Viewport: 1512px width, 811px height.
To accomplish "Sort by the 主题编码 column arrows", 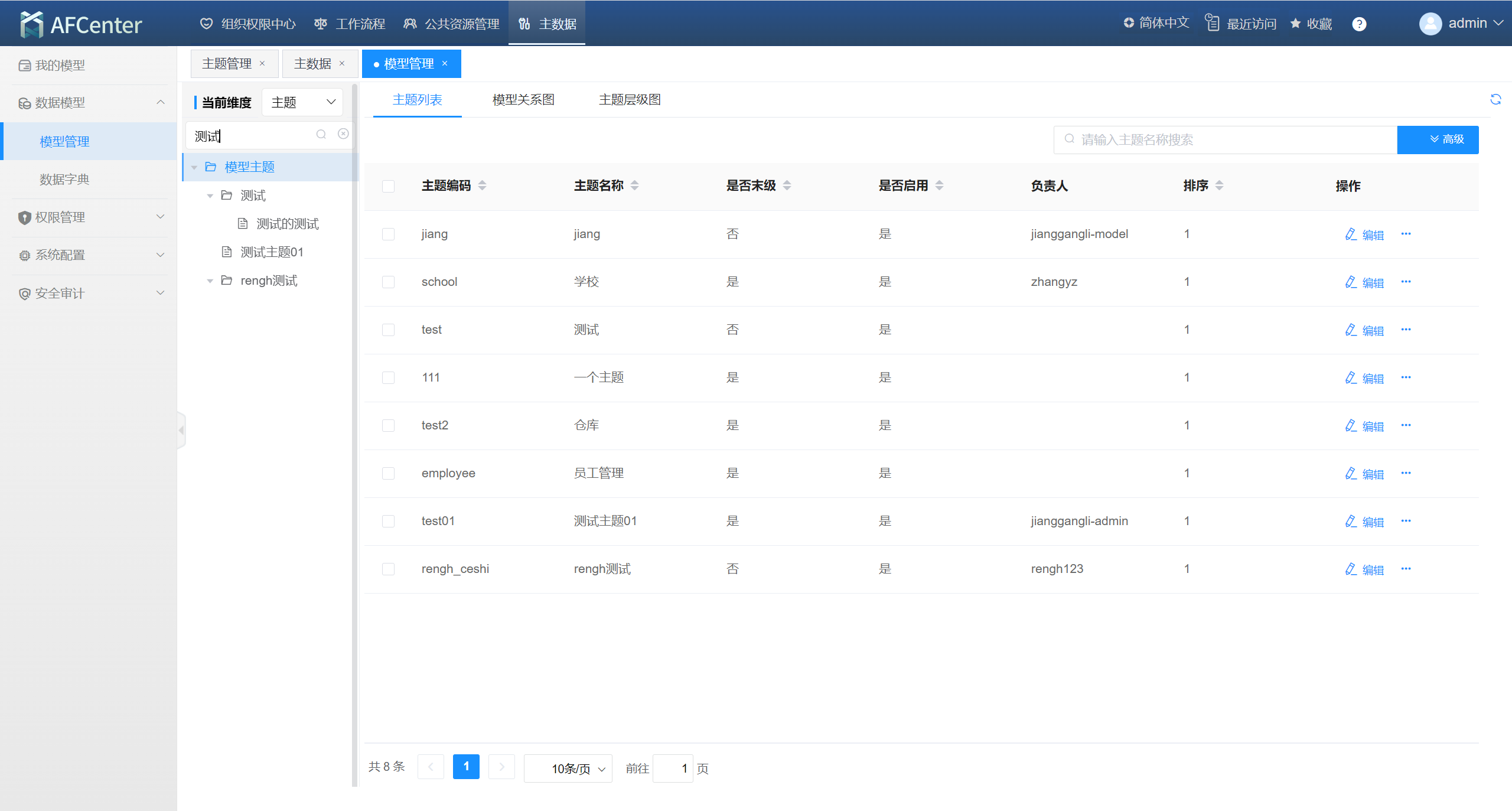I will [482, 185].
